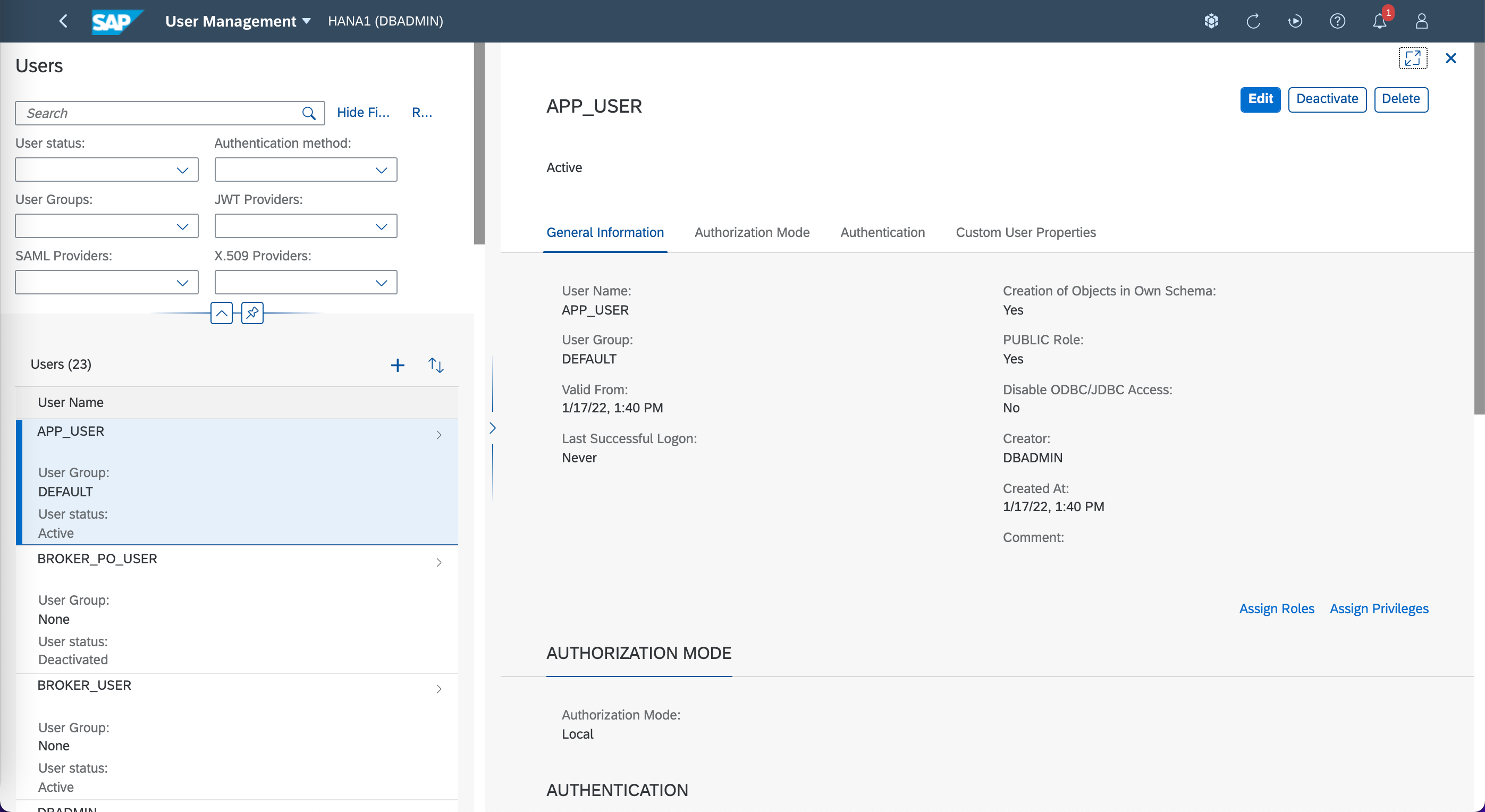
Task: Open sort options for users list
Action: [436, 365]
